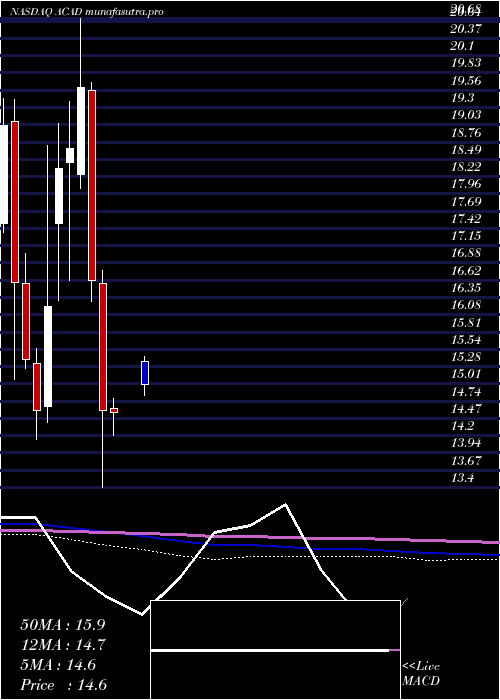Pick the 15.81 price axis label
Image resolution: width=500 pixels, height=700 pixels.
click(x=467, y=322)
